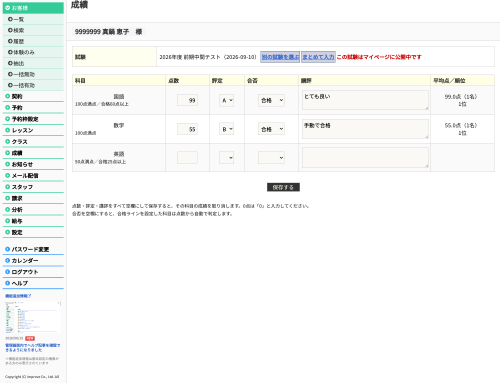Click the plus icon beside 分析

[x=8, y=210]
